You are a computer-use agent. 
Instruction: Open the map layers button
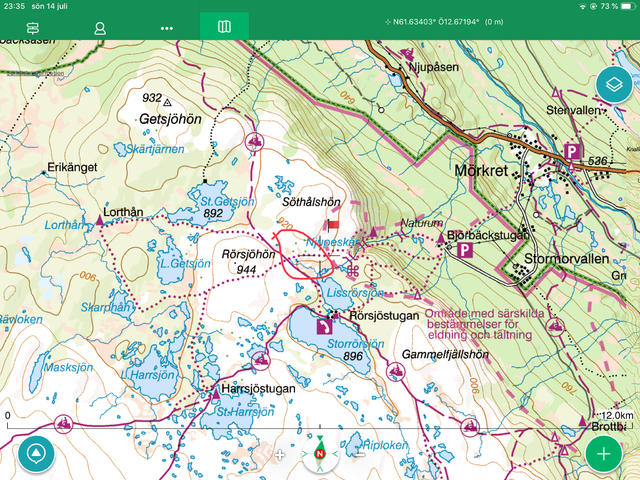click(x=613, y=86)
